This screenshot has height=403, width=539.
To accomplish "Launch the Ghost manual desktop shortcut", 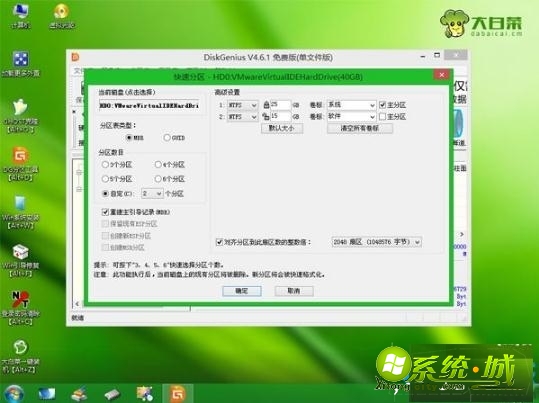I will (20, 115).
